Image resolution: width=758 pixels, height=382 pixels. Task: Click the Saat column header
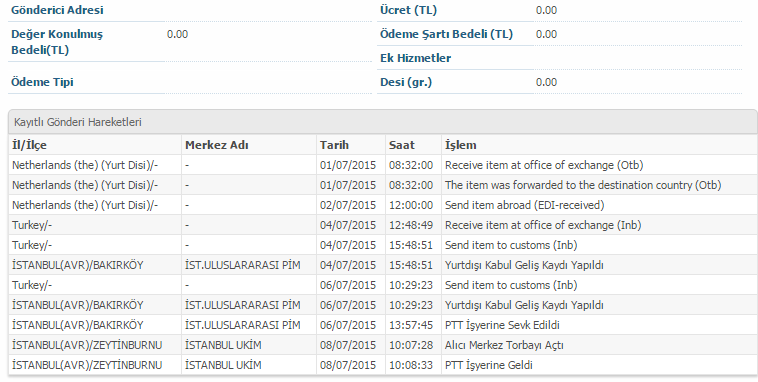tap(402, 145)
